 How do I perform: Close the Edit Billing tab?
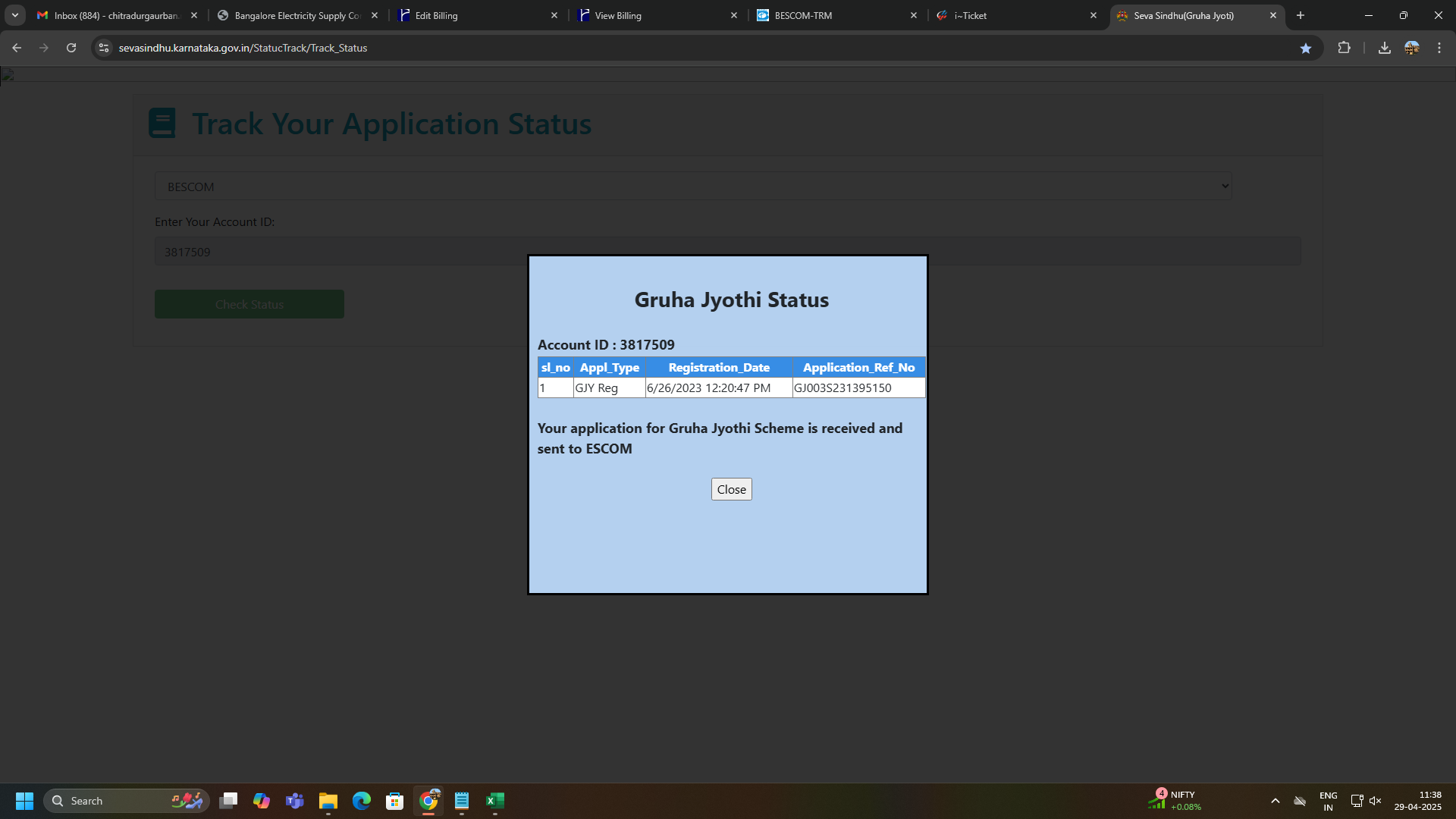coord(554,15)
